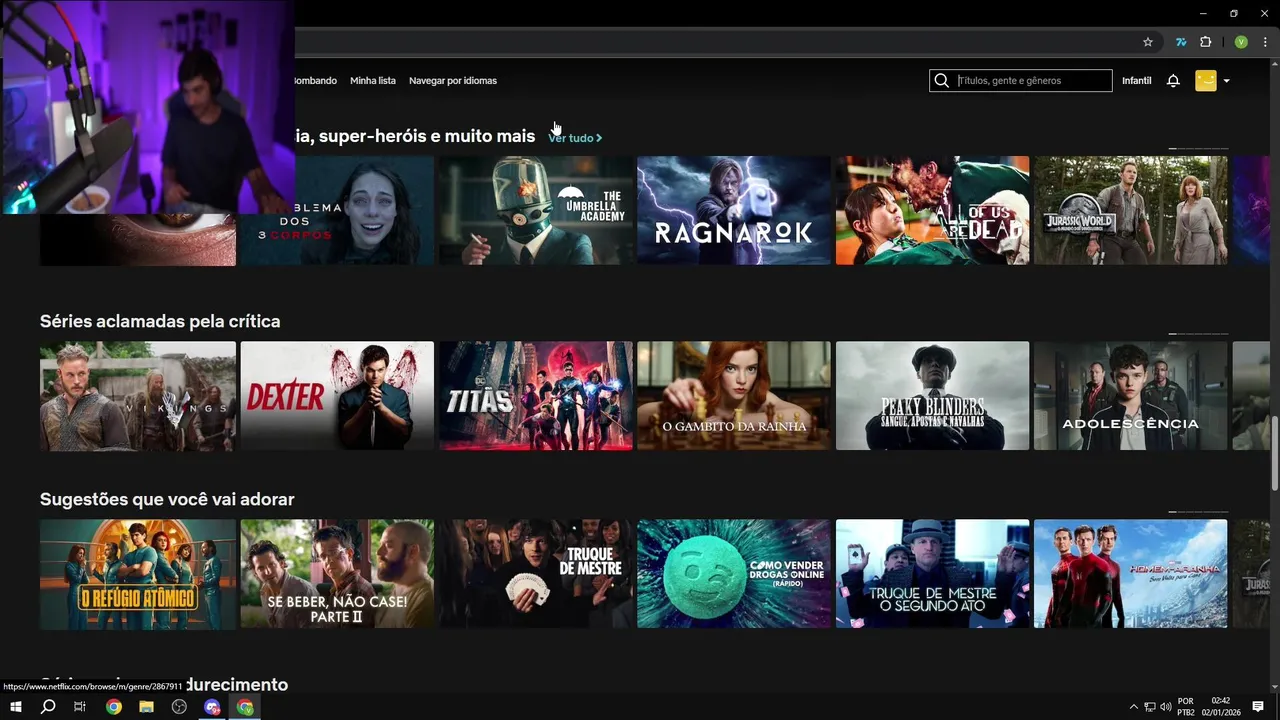Open Se Beber, Não Case! Parte II
Viewport: 1280px width, 720px height.
tap(337, 574)
